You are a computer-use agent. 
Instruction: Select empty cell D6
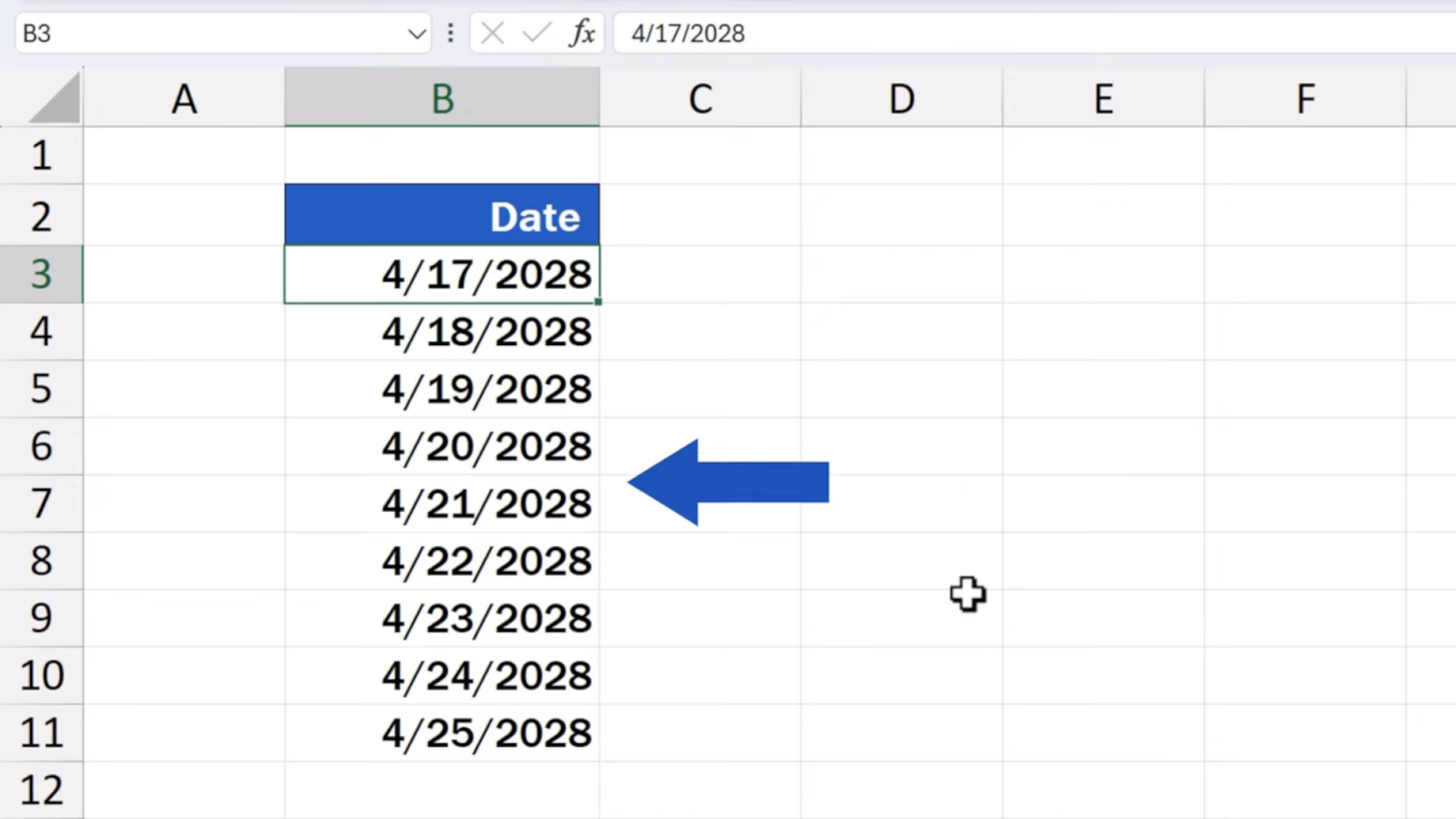[901, 446]
